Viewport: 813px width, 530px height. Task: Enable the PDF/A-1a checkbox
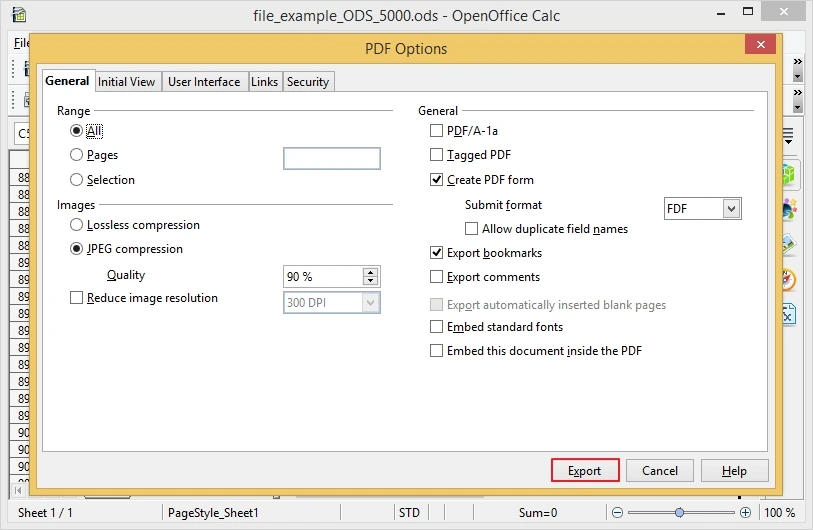point(437,131)
